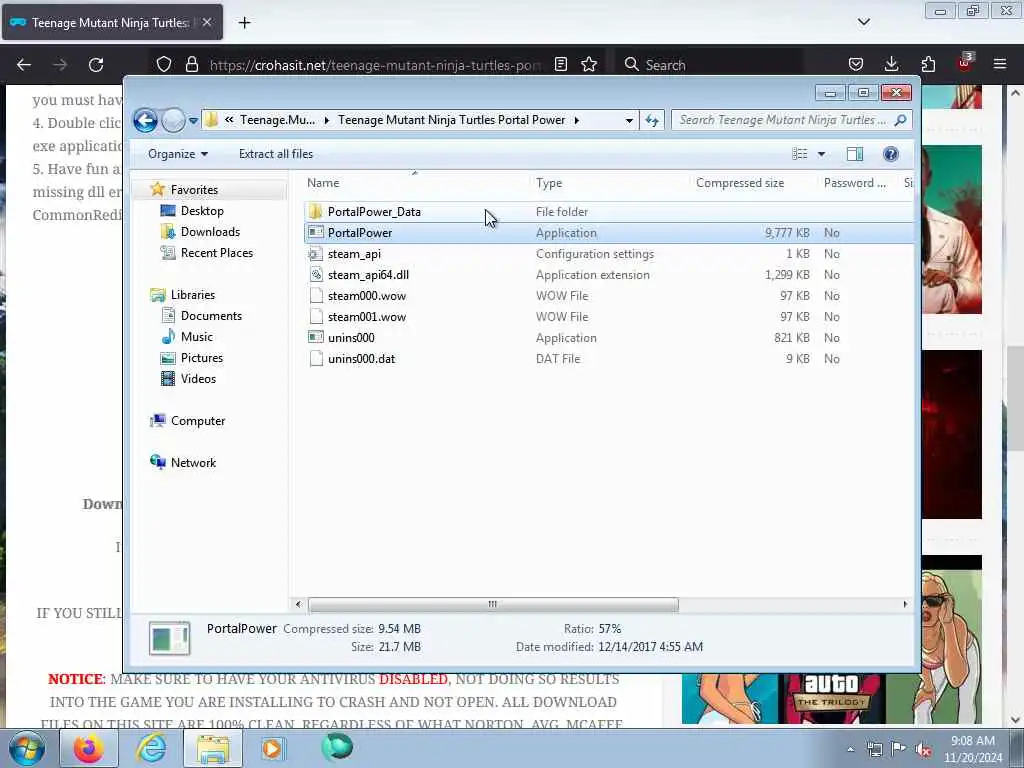
Task: Click the change view icon
Action: coord(799,154)
